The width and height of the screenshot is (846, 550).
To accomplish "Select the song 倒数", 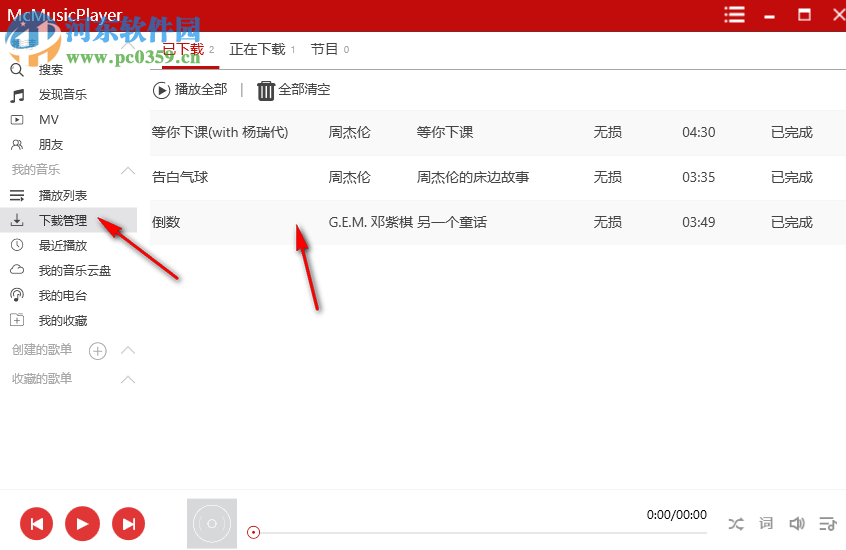I will pos(166,222).
